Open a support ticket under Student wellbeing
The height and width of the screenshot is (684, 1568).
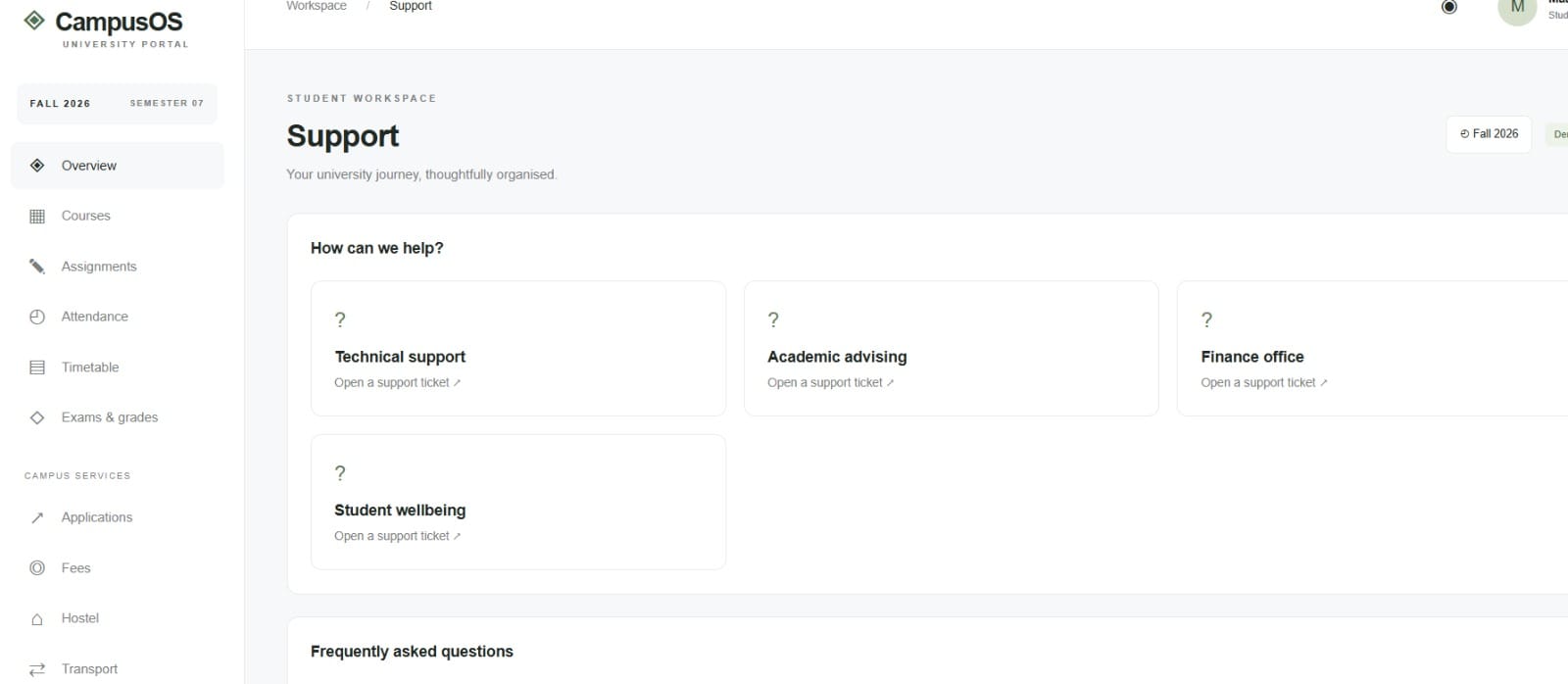point(397,536)
